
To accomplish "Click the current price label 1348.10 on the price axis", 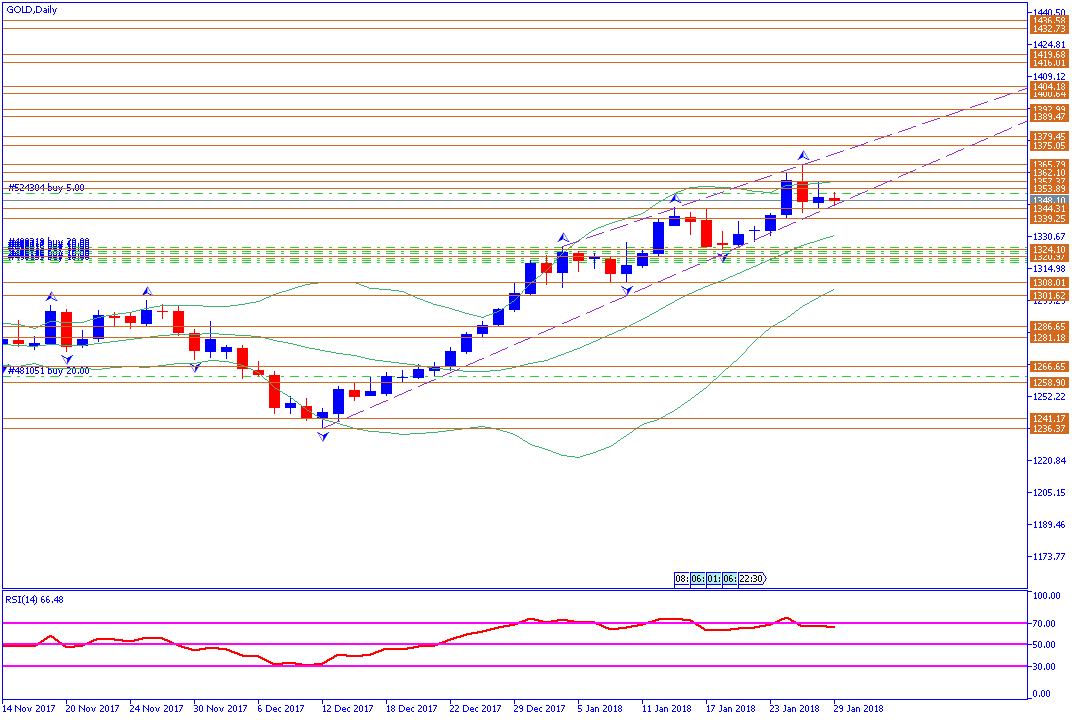I will click(x=1046, y=199).
